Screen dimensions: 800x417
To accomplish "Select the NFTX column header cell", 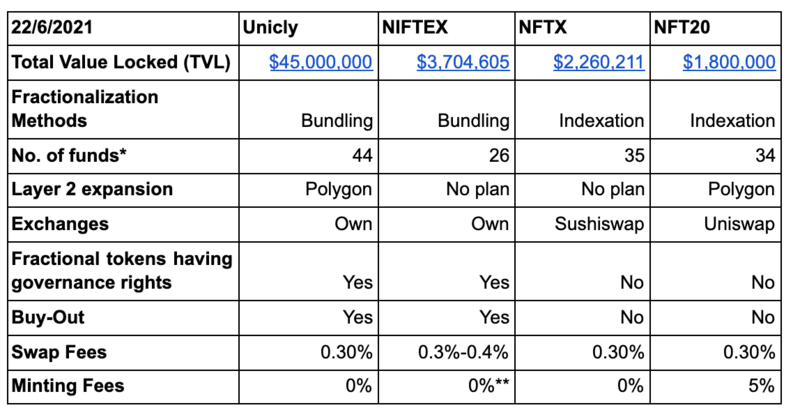I will tap(583, 28).
